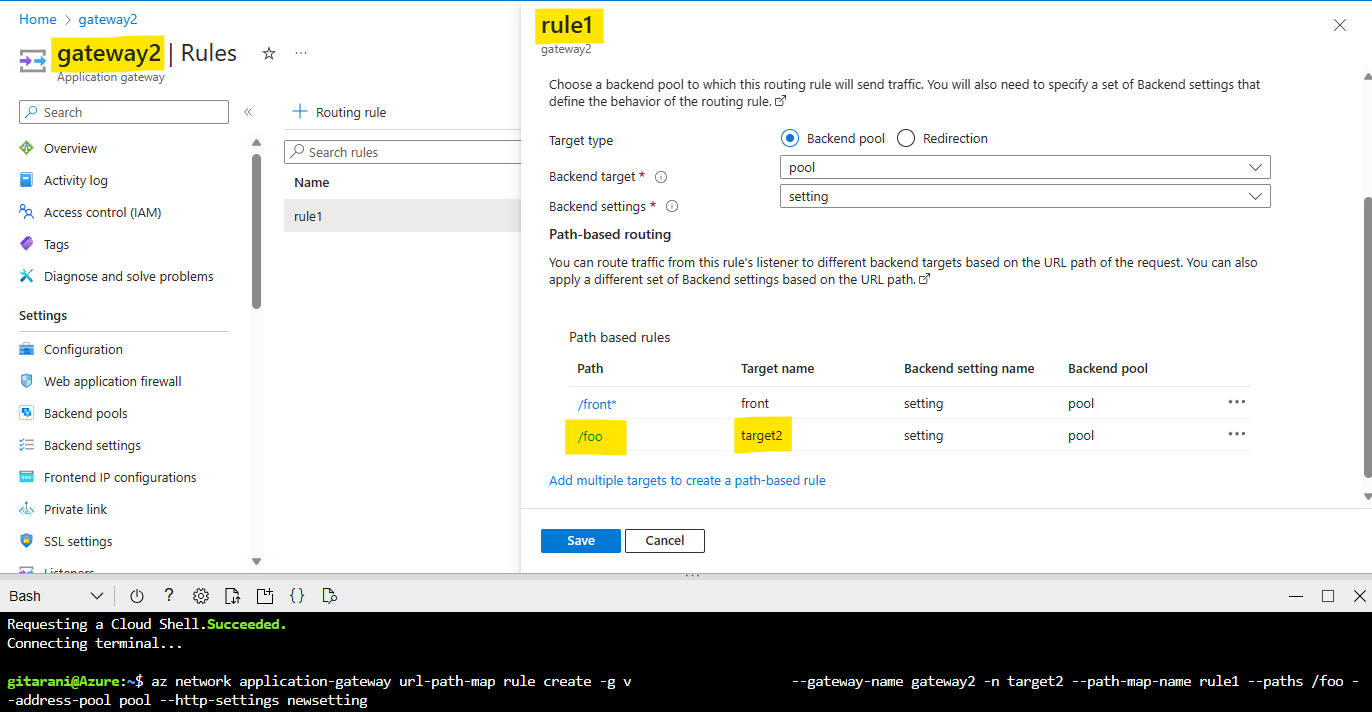Open the ellipsis menu for /foo row
Viewport: 1372px width, 712px height.
[x=1237, y=434]
